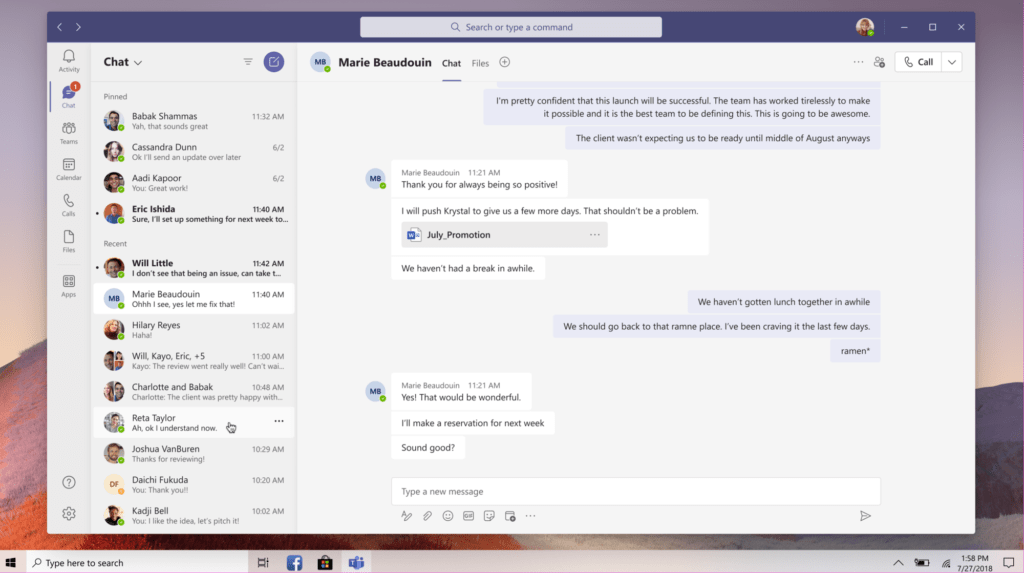Viewport: 1024px width, 573px height.
Task: Open your profile picture menu
Action: click(x=865, y=27)
